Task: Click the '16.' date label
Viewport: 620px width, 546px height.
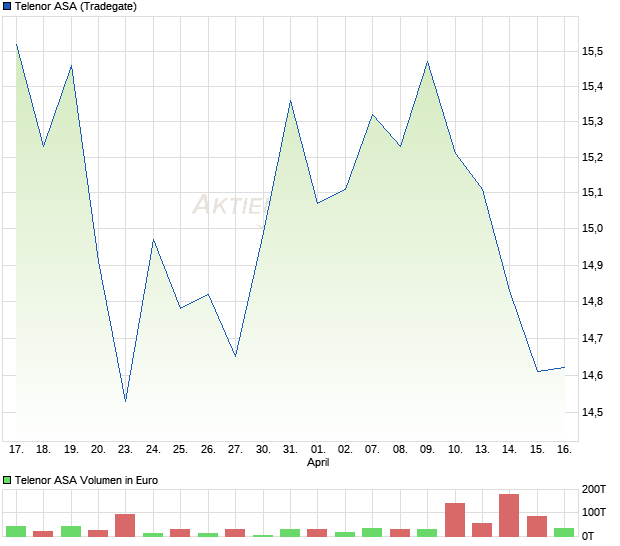Action: pyautogui.click(x=564, y=450)
